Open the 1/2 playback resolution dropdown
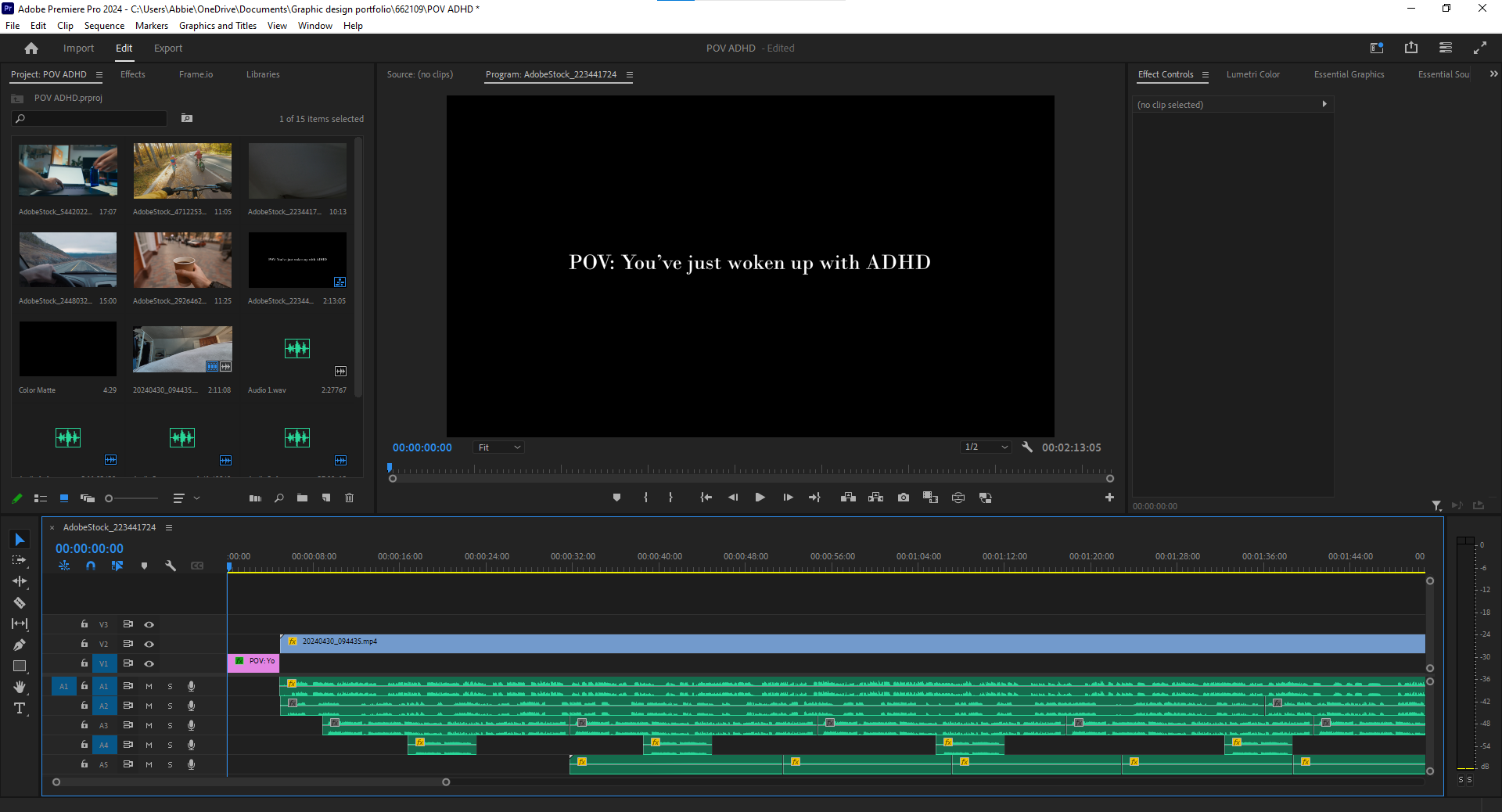Image resolution: width=1502 pixels, height=812 pixels. pos(986,447)
